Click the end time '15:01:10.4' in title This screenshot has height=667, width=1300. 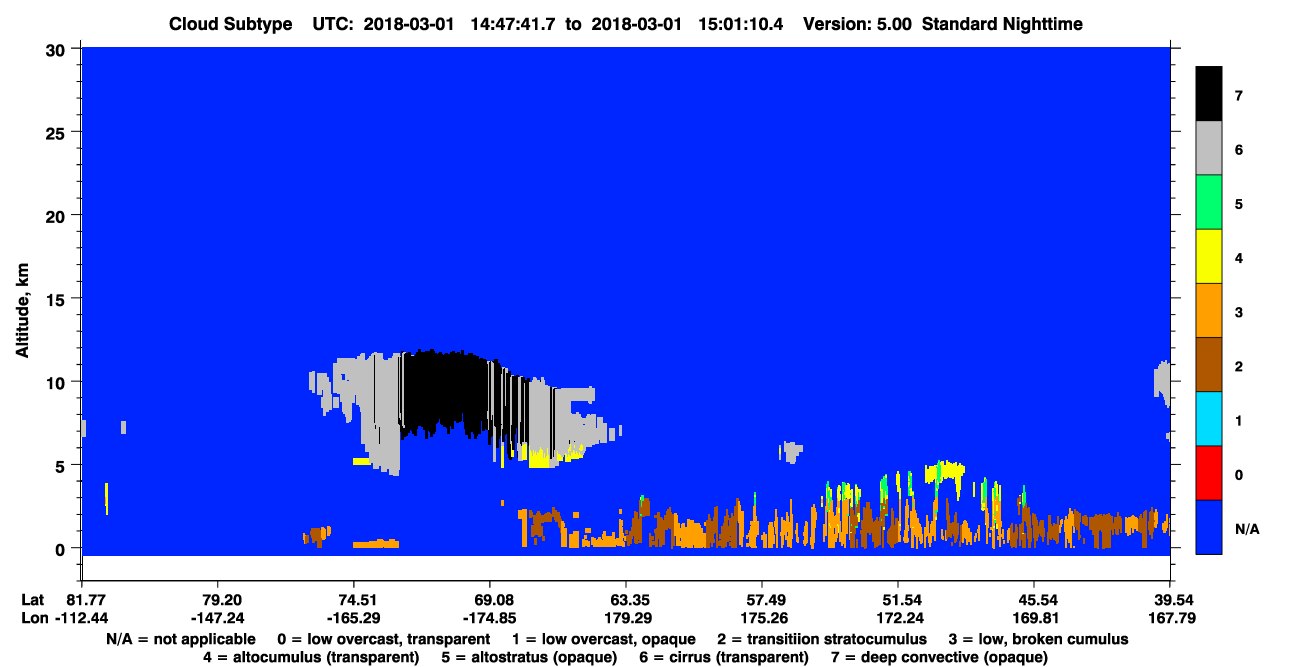(x=741, y=24)
